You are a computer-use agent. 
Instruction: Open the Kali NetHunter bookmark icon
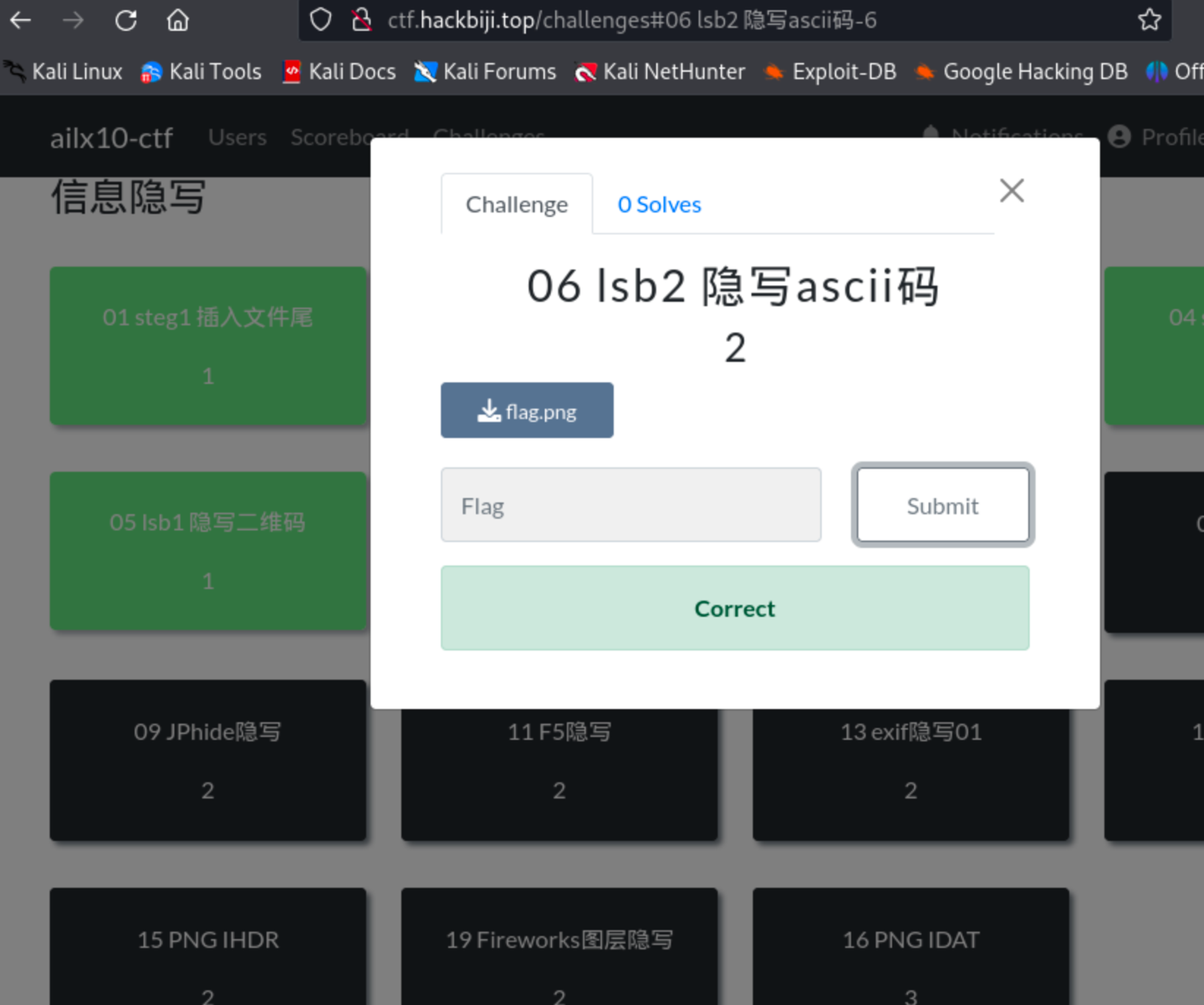coord(585,72)
